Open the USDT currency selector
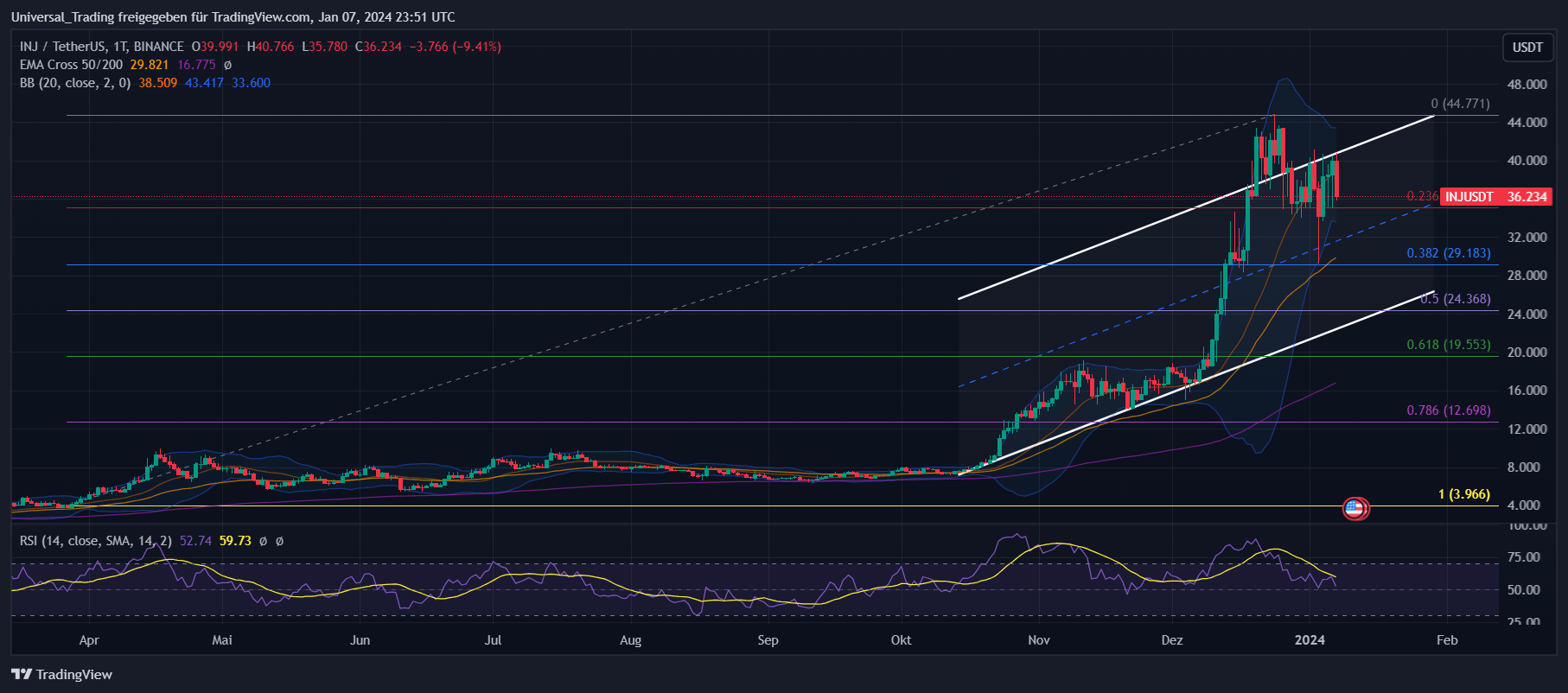Image resolution: width=1568 pixels, height=693 pixels. (1527, 48)
